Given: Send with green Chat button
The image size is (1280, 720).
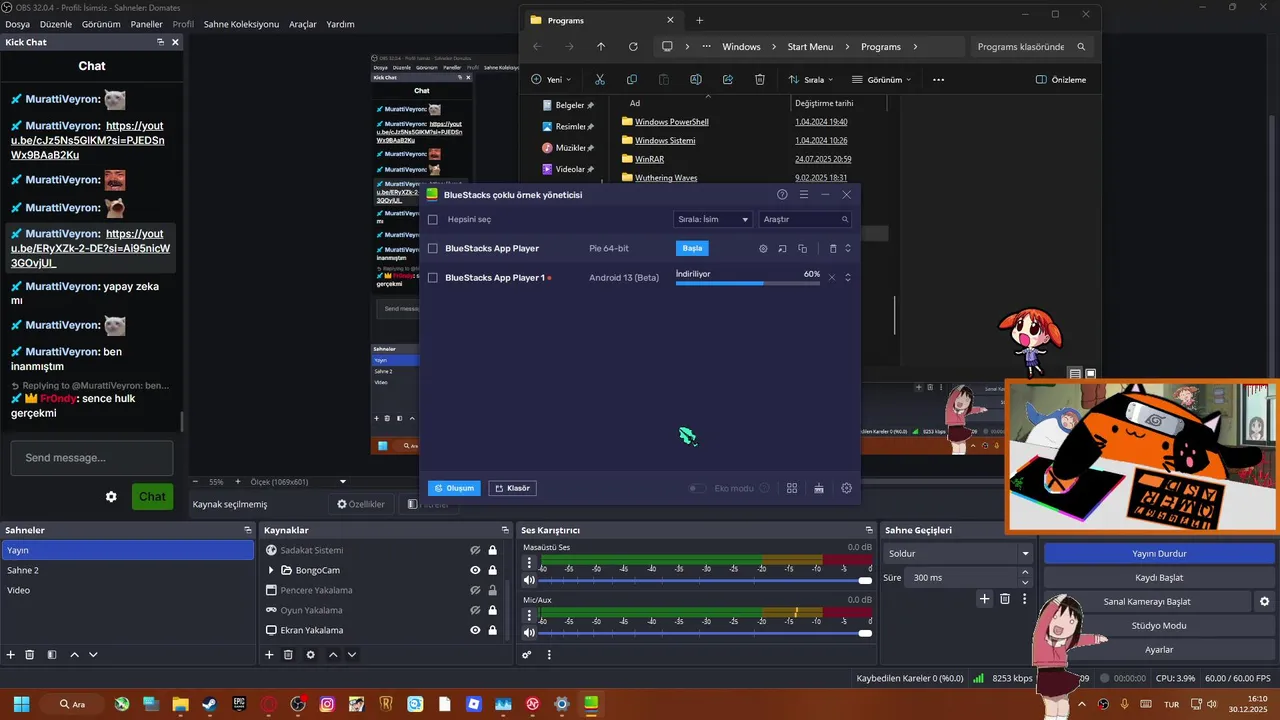Looking at the screenshot, I should pos(152,496).
